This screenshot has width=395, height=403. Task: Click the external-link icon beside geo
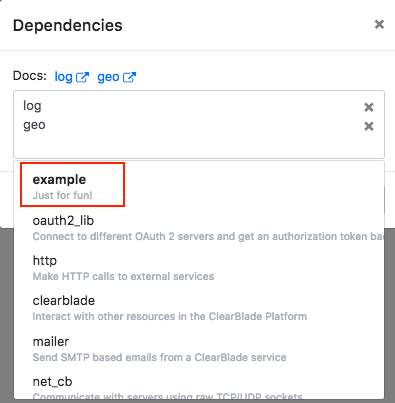[129, 77]
